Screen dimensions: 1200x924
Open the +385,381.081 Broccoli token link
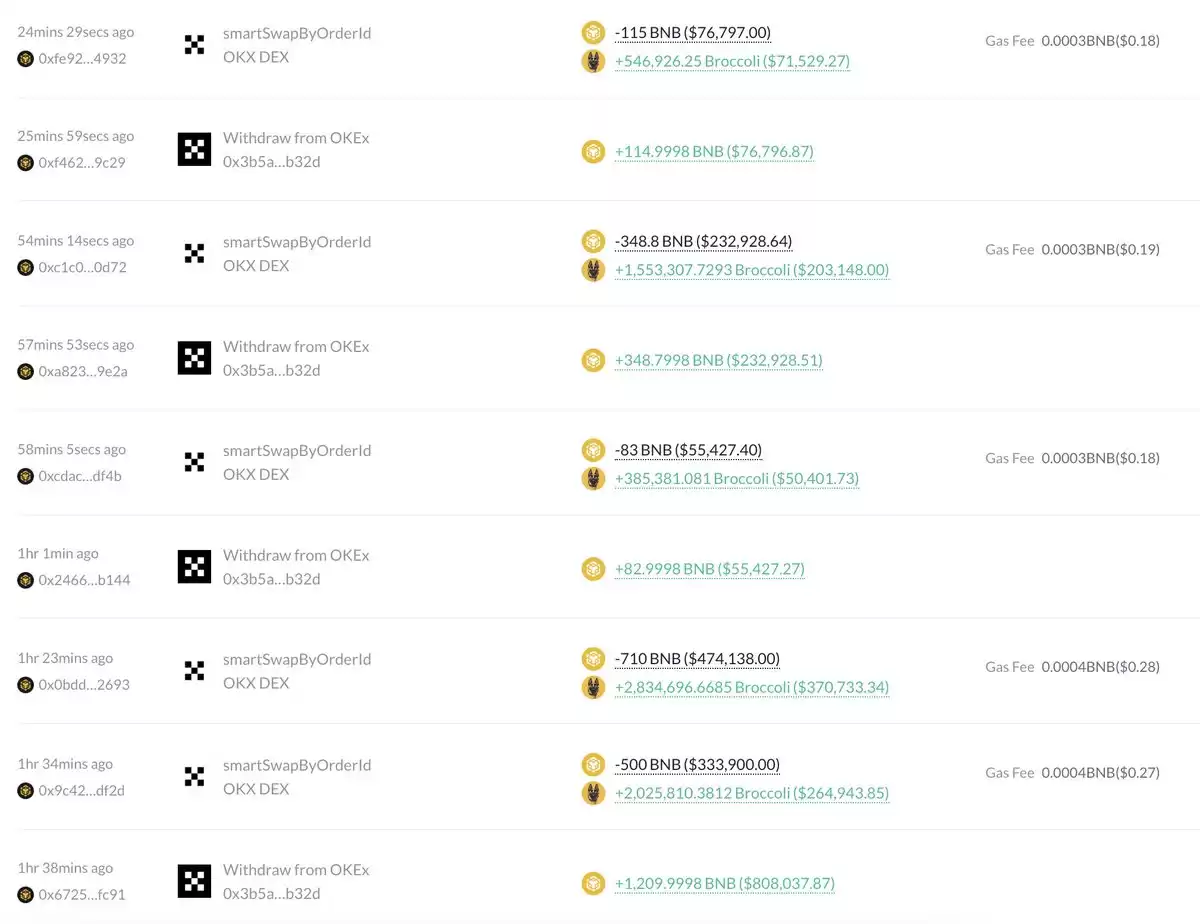click(x=737, y=478)
